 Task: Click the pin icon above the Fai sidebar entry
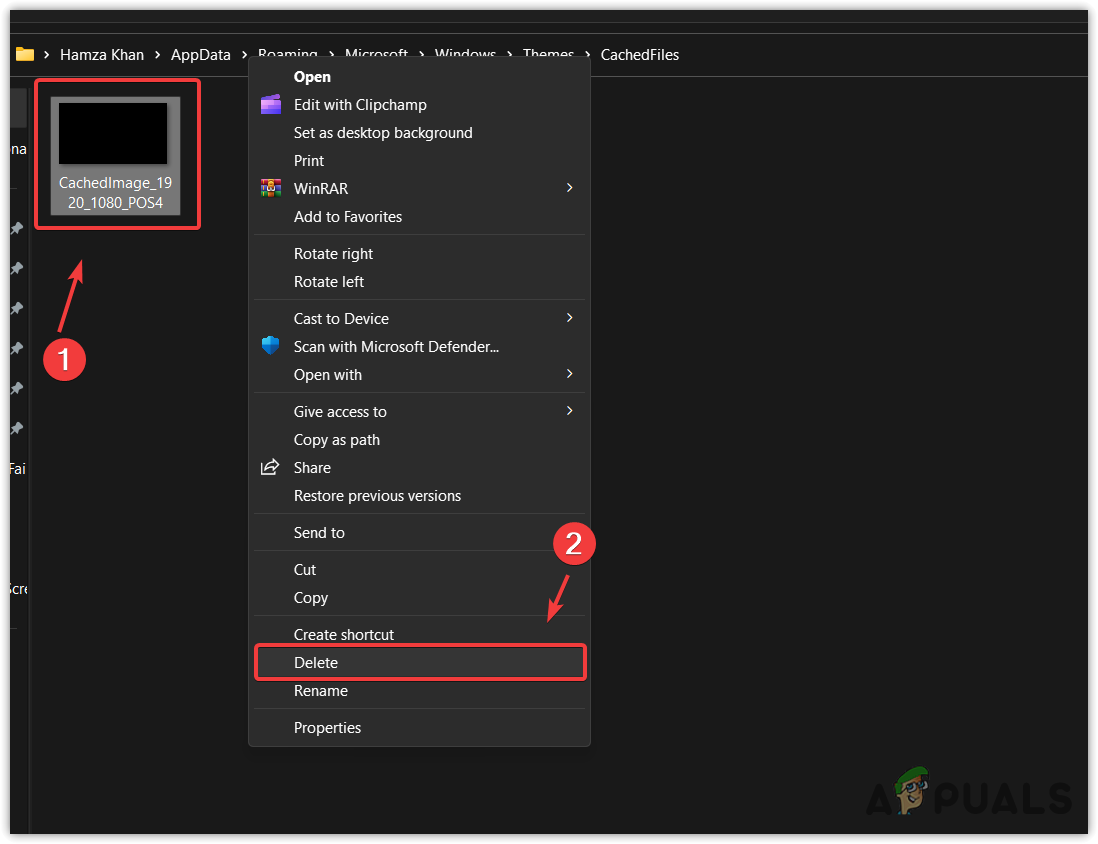[16, 428]
